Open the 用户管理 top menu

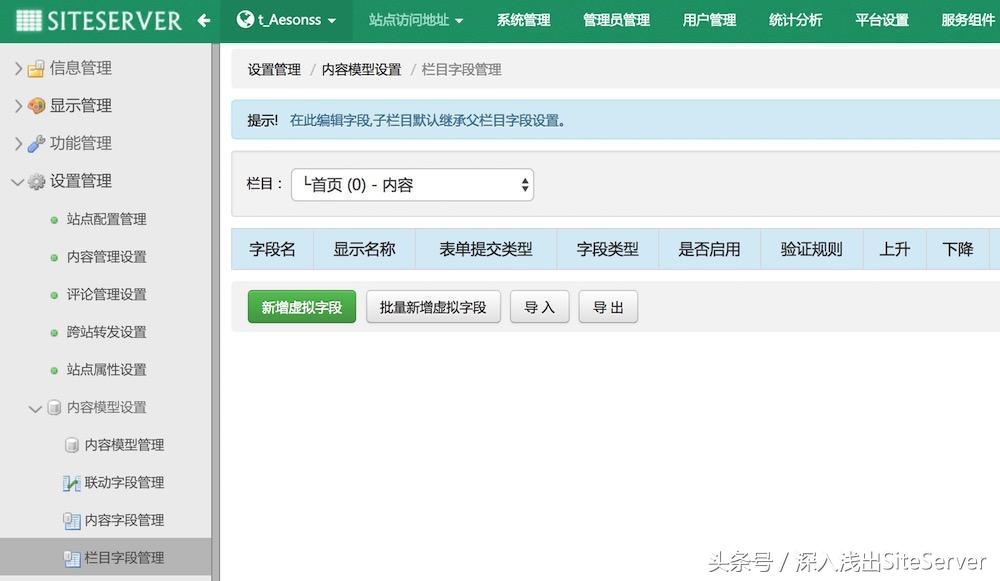[709, 20]
